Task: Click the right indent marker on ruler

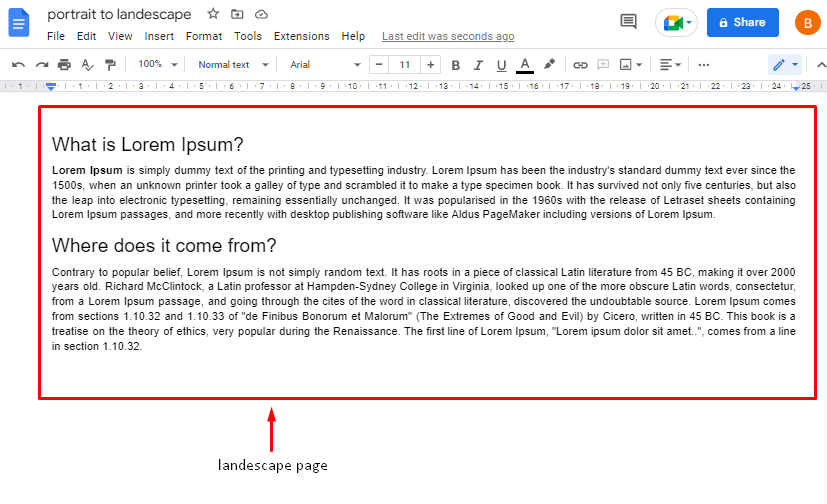Action: (x=796, y=88)
